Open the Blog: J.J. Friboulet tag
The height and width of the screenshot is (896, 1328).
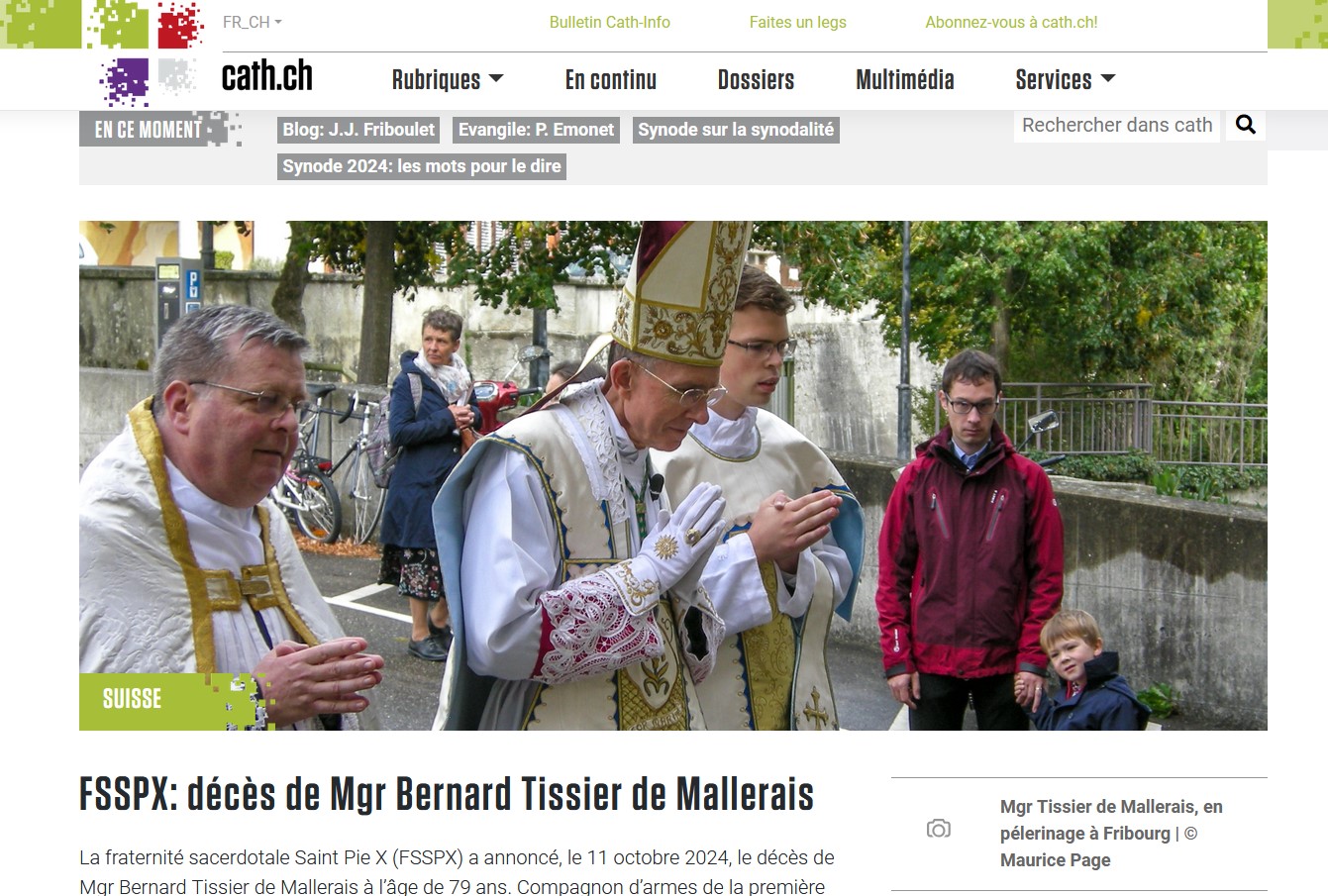358,130
